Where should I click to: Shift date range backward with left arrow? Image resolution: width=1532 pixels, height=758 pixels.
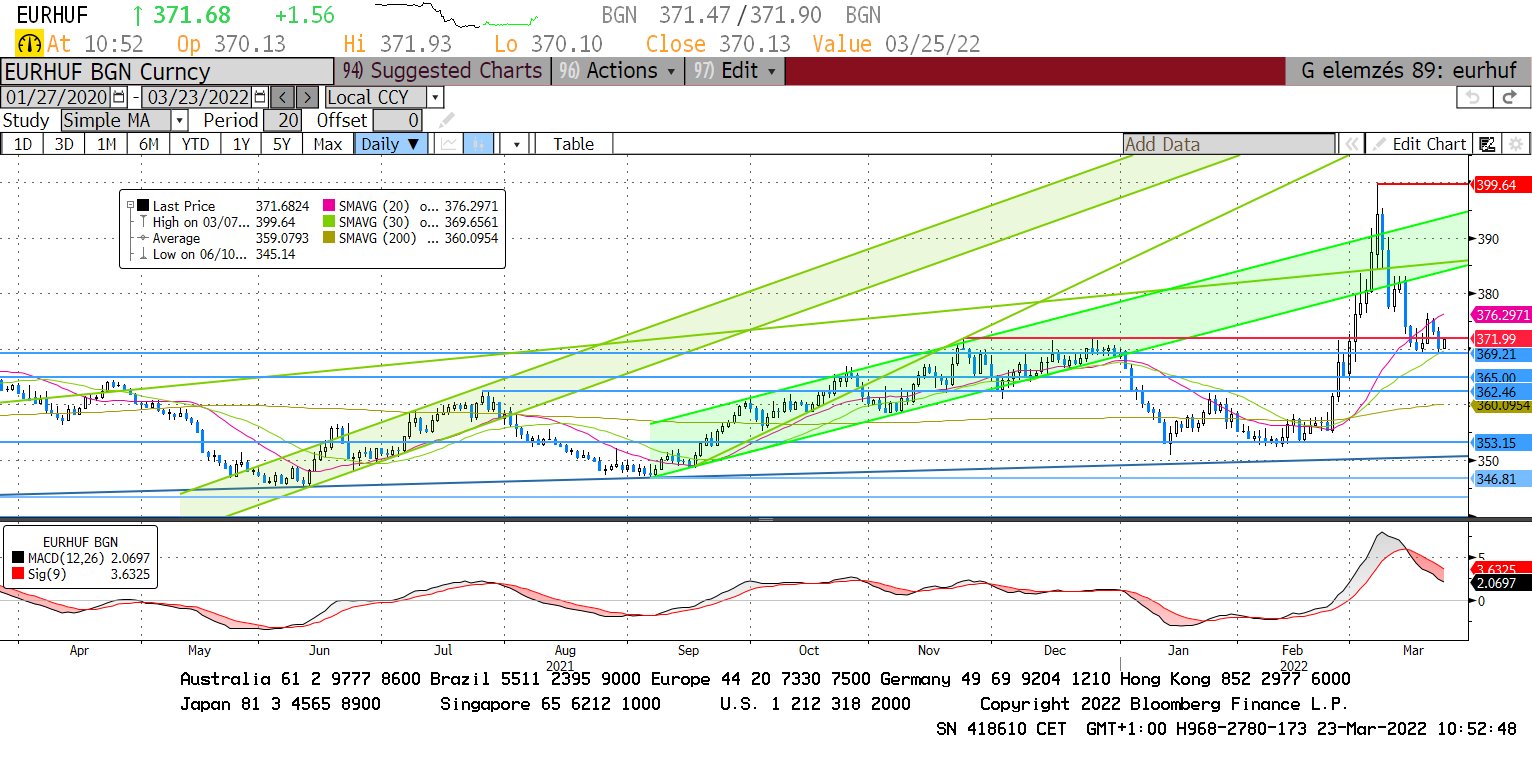283,97
